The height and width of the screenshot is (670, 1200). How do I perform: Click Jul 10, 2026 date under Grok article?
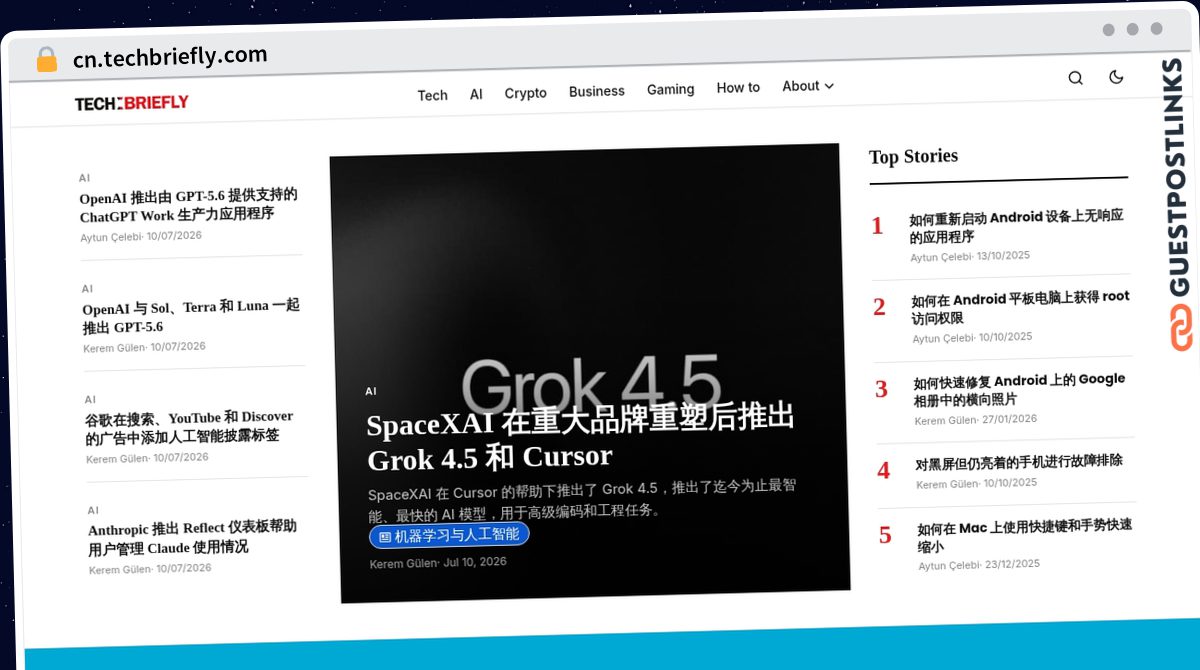[x=475, y=562]
